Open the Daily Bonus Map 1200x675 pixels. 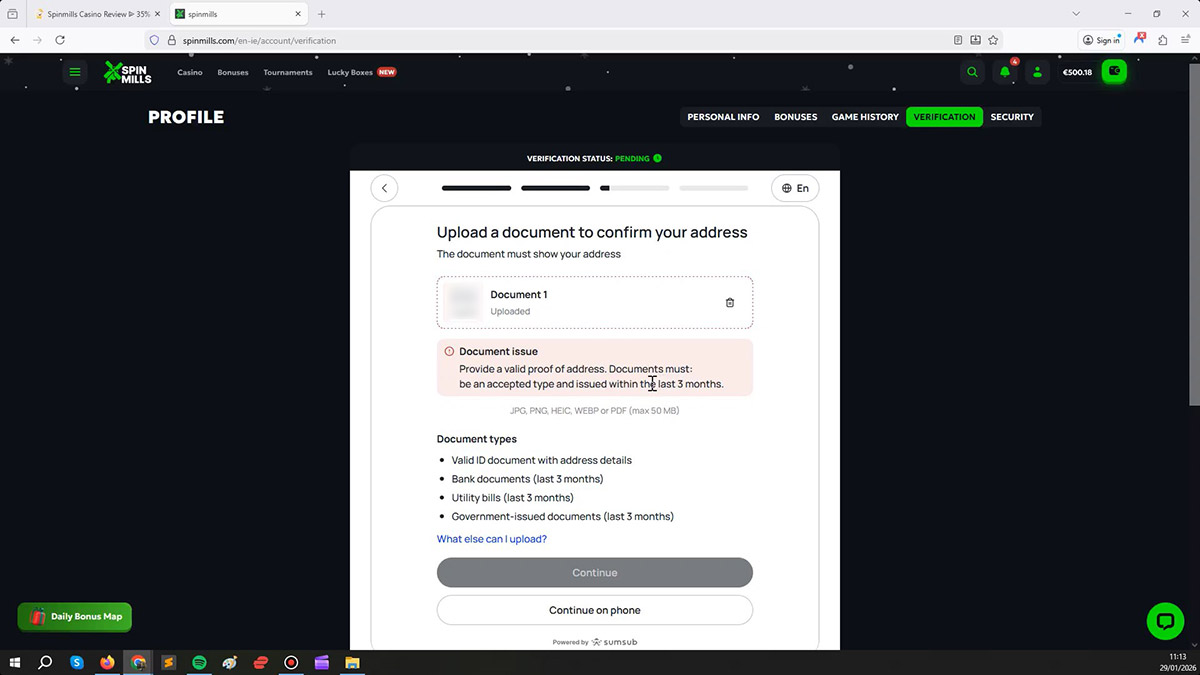click(75, 617)
